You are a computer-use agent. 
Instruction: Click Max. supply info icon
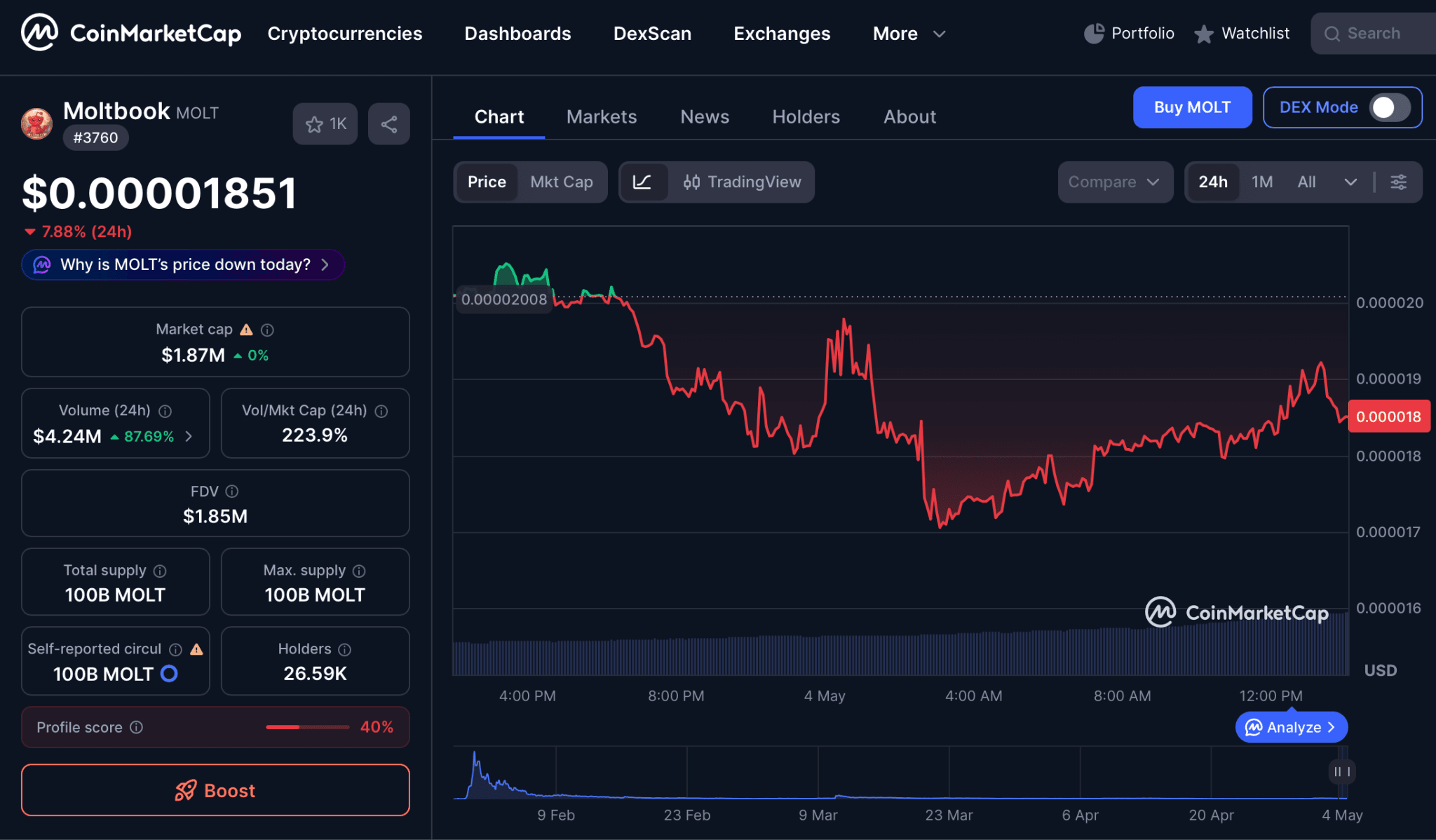click(359, 571)
